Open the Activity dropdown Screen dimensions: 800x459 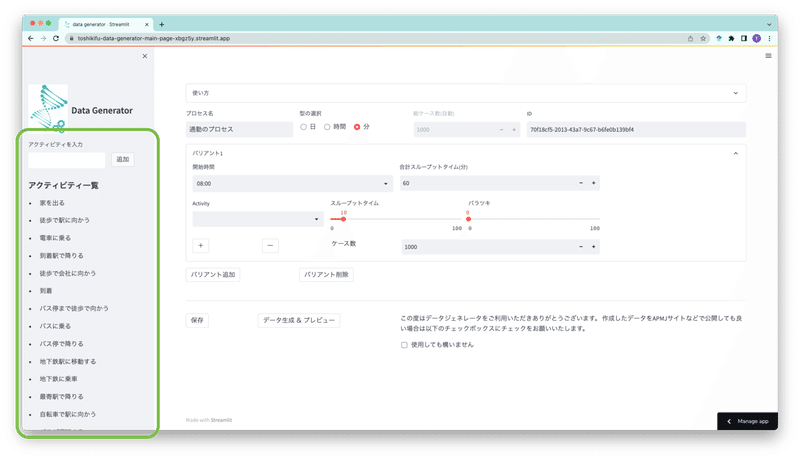tap(258, 219)
